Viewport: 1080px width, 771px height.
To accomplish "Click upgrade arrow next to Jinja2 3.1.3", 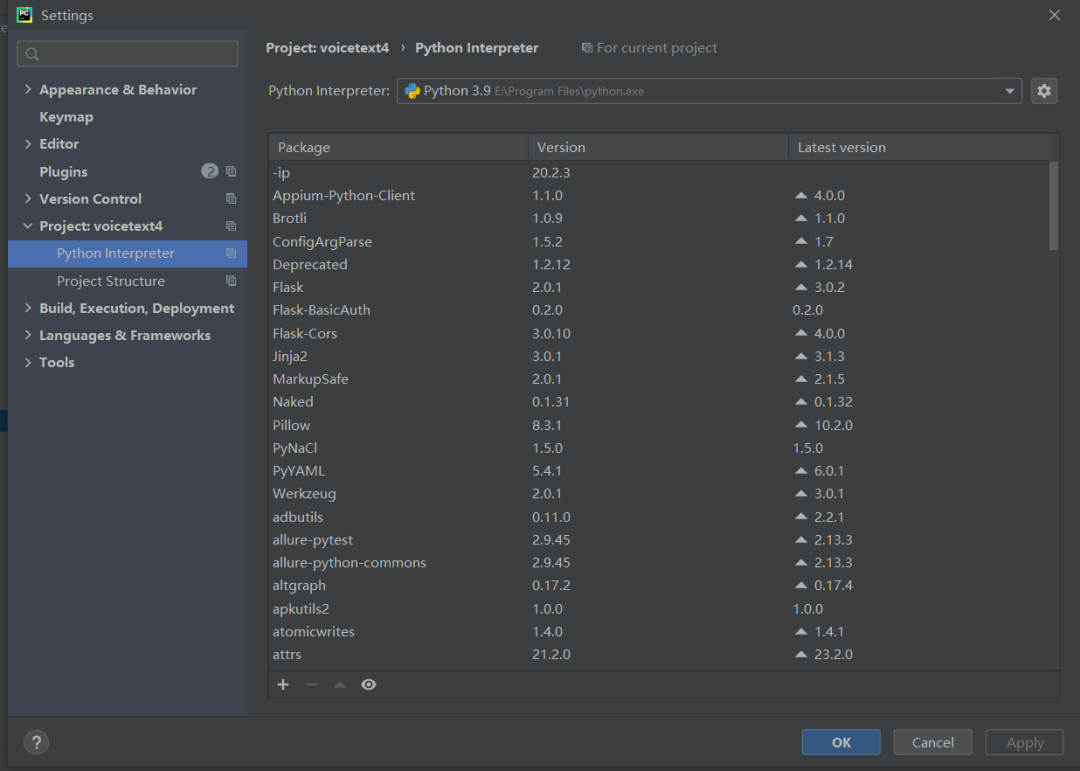I will pos(800,356).
